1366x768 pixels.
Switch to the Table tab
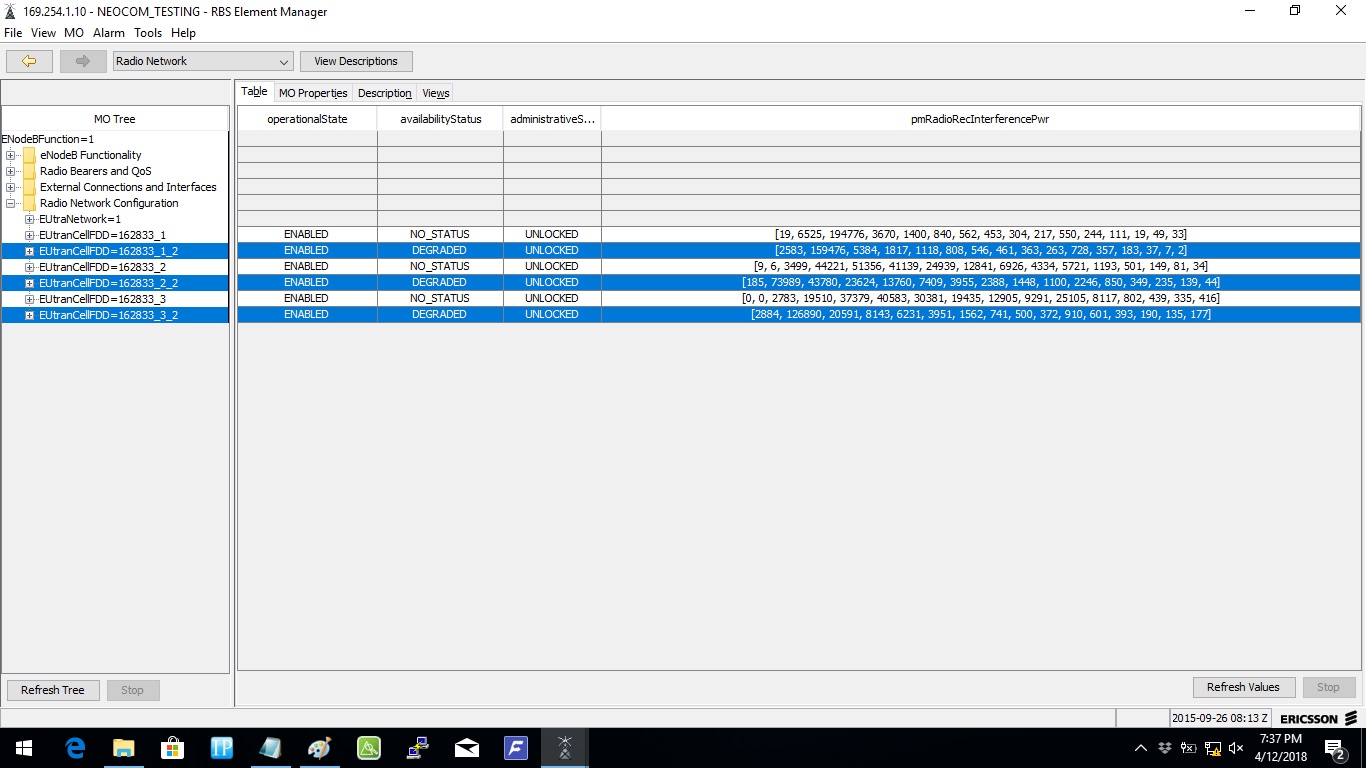[x=254, y=92]
